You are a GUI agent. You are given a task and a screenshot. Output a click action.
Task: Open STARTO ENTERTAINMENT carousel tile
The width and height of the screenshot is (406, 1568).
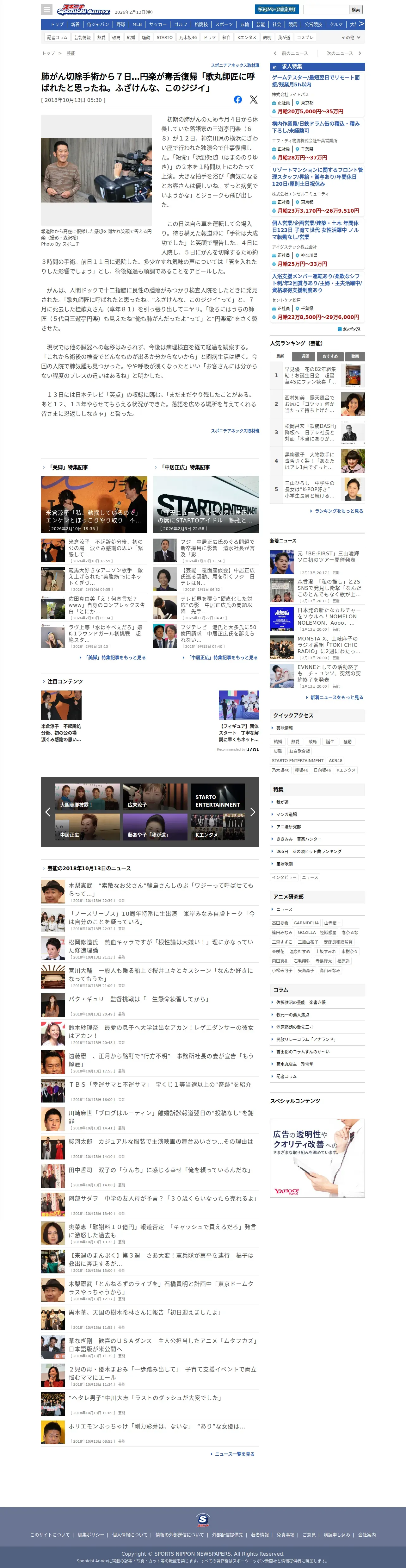(x=218, y=797)
